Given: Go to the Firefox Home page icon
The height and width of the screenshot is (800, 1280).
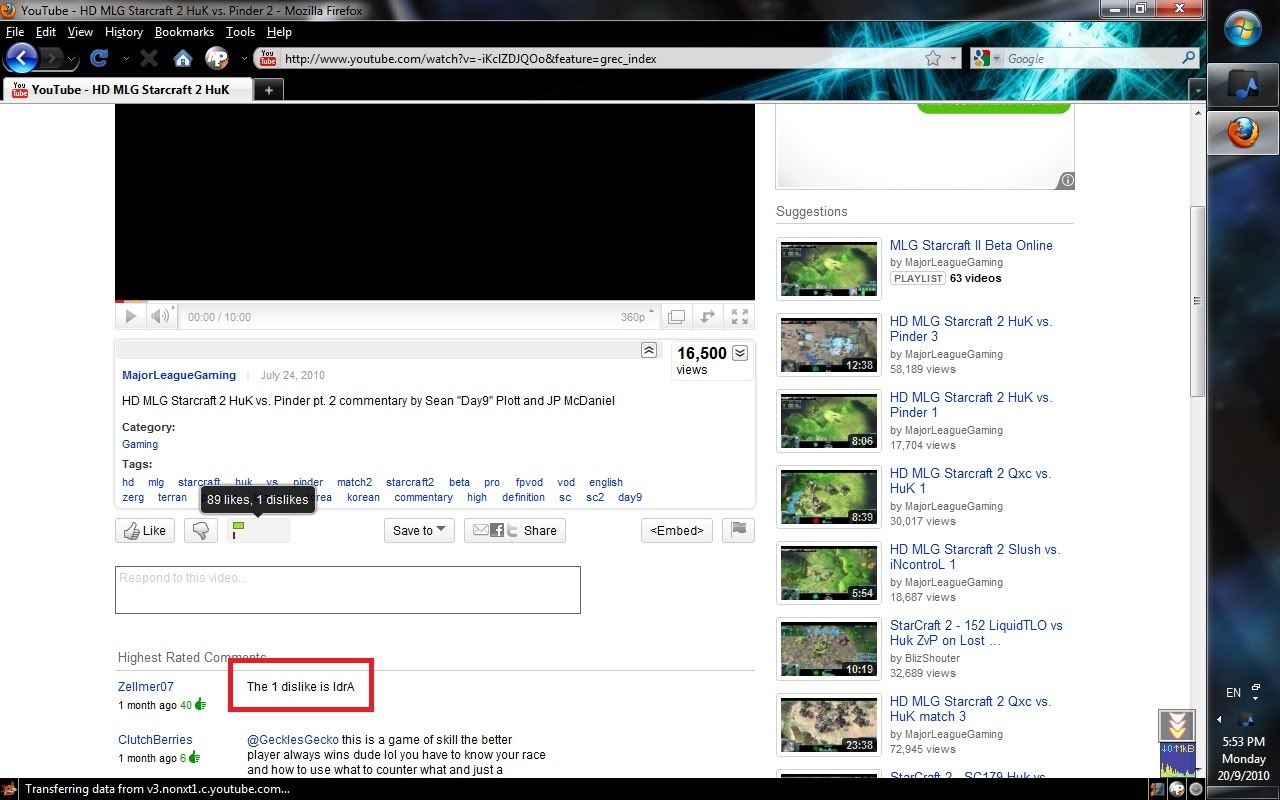Looking at the screenshot, I should coord(183,58).
